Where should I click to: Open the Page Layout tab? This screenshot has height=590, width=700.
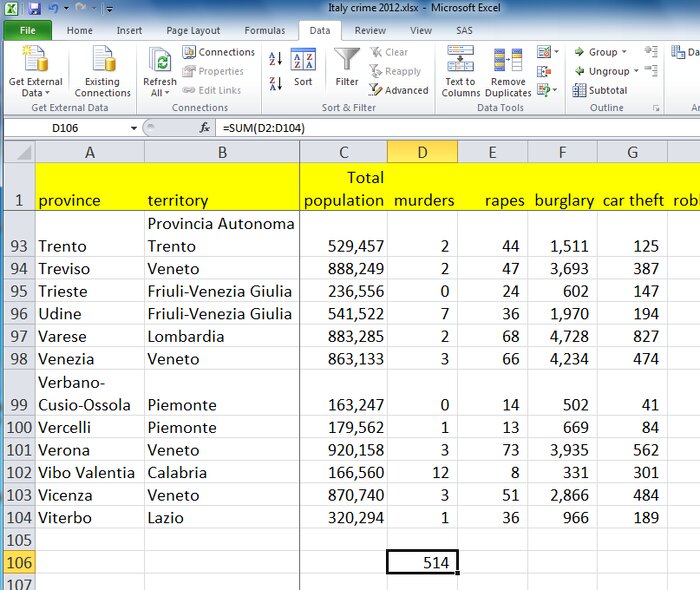click(x=192, y=30)
